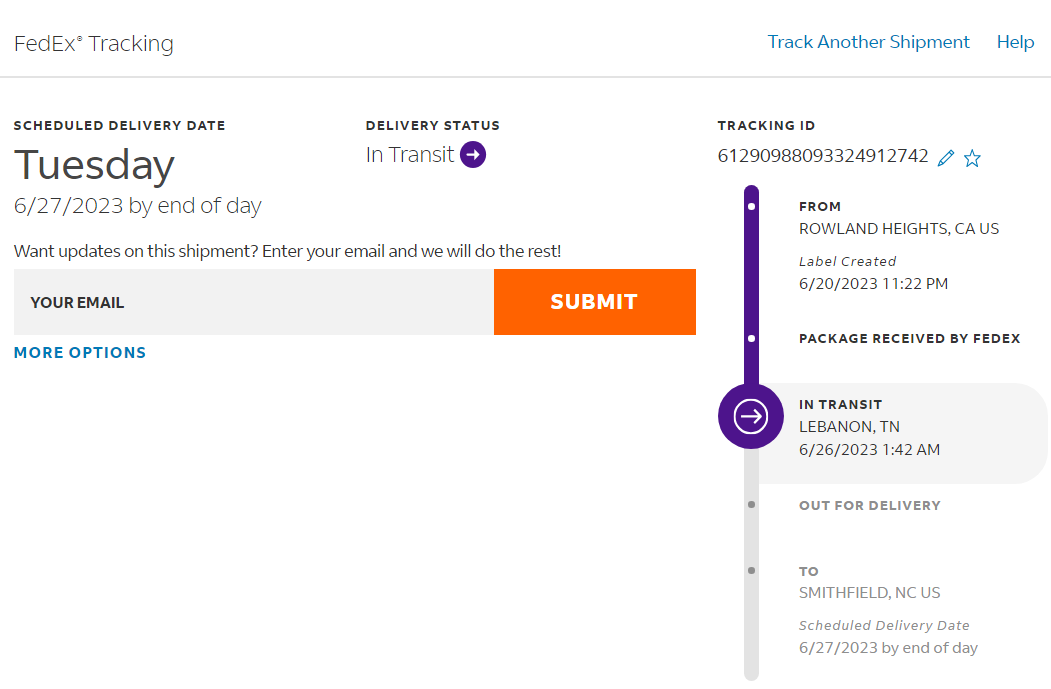Click the Rowland Heights, CA US origin text
Image resolution: width=1051 pixels, height=689 pixels.
click(898, 229)
